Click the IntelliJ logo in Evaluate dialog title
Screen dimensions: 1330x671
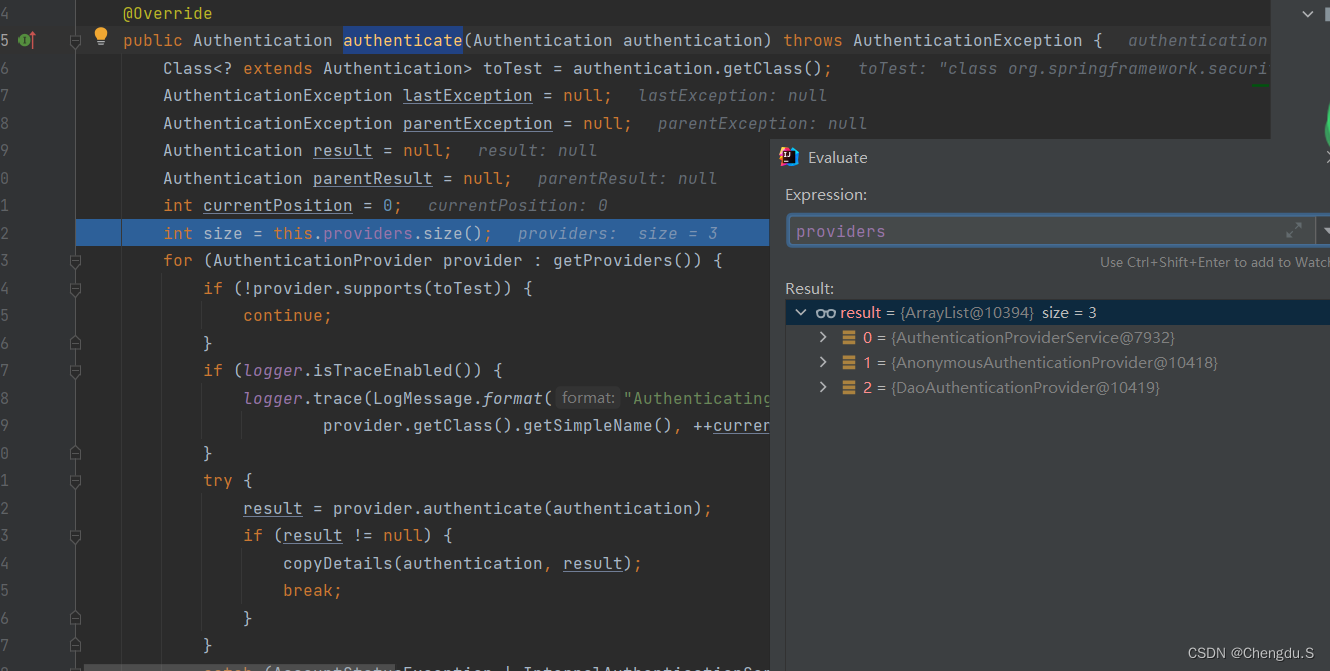click(789, 157)
